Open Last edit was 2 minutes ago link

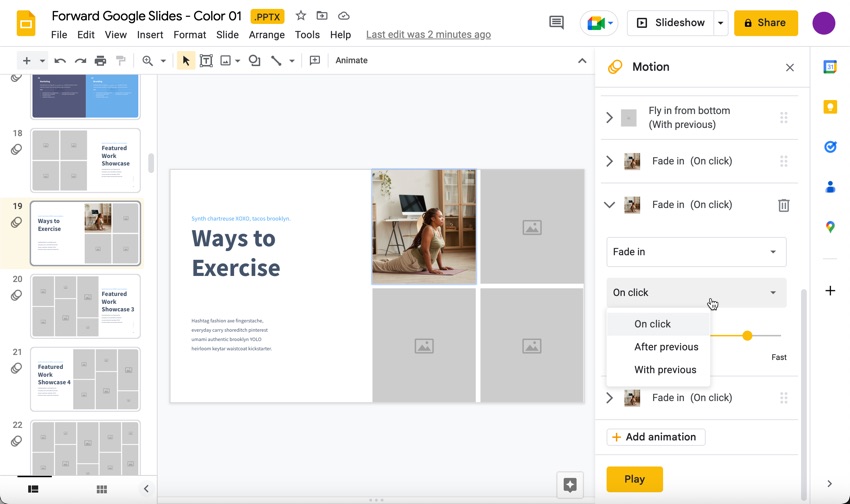[428, 35]
